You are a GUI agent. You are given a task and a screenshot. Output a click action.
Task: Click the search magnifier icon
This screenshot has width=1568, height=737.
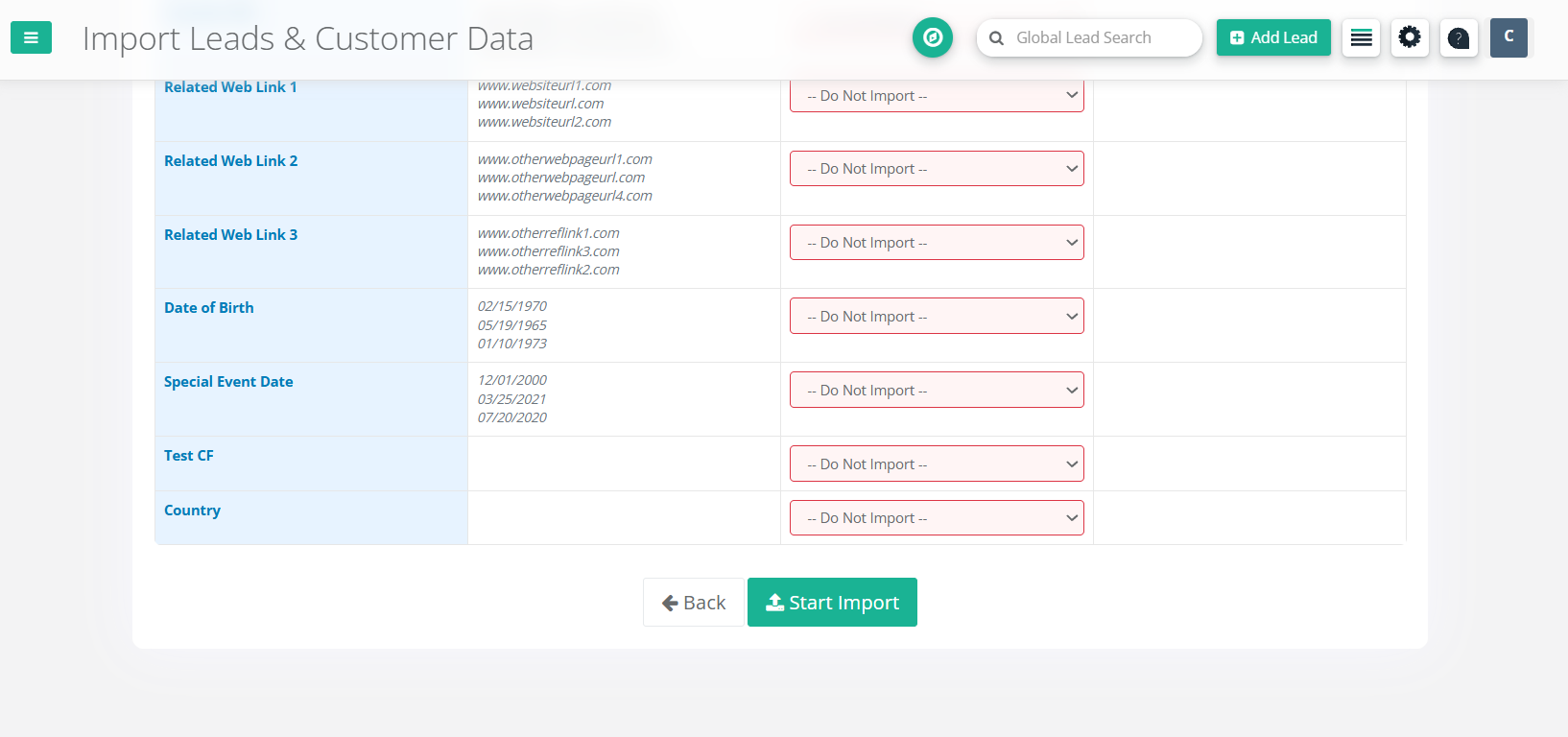coord(996,38)
